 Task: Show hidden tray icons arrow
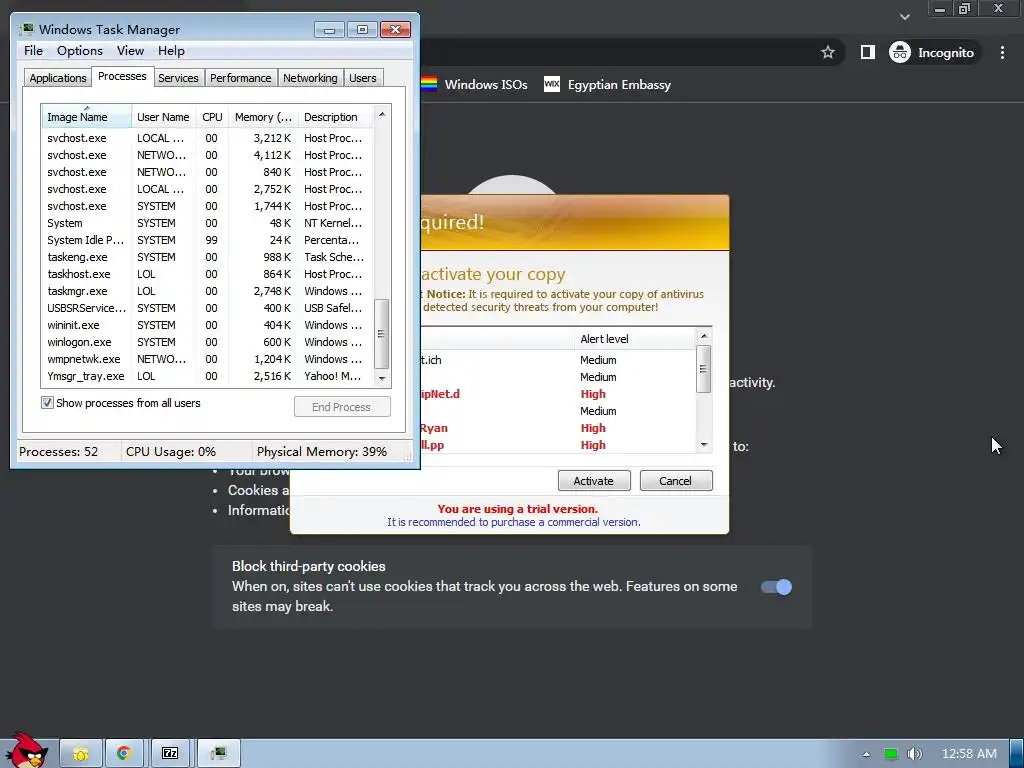coord(866,754)
